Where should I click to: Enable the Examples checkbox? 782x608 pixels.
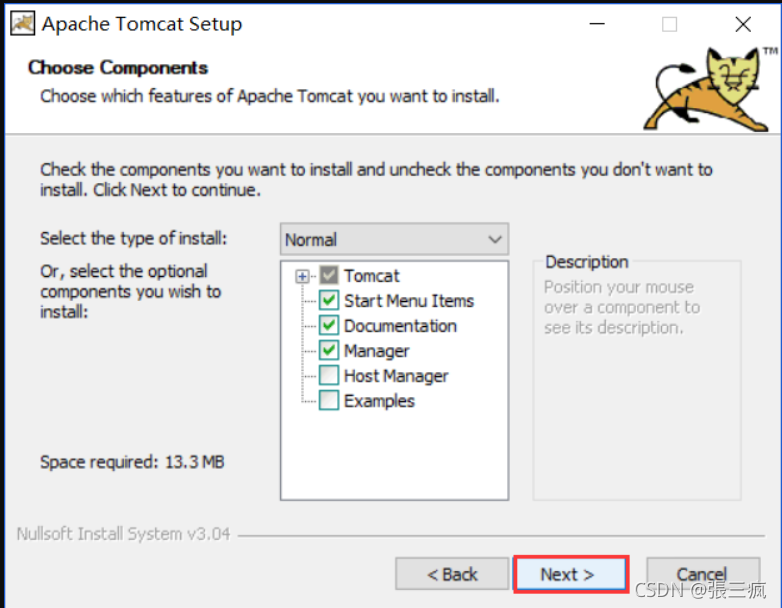329,400
